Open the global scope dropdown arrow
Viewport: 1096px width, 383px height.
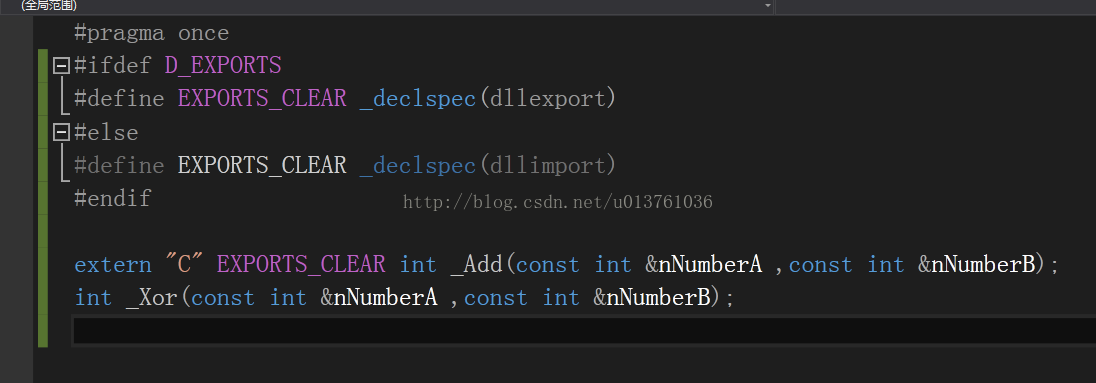[767, 6]
